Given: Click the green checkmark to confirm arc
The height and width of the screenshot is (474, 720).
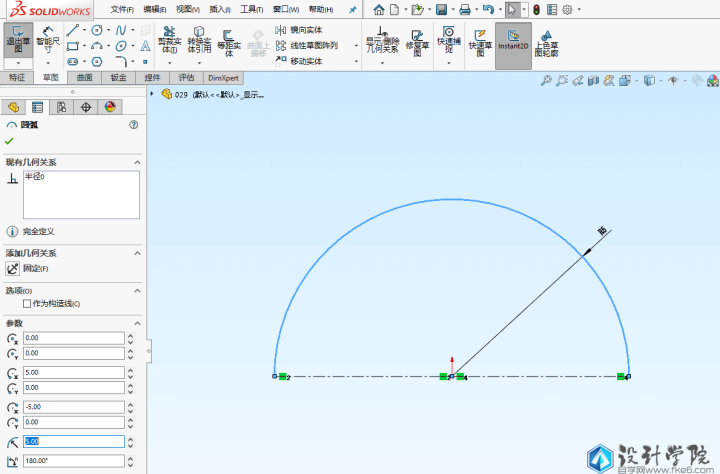Looking at the screenshot, I should pyautogui.click(x=10, y=141).
